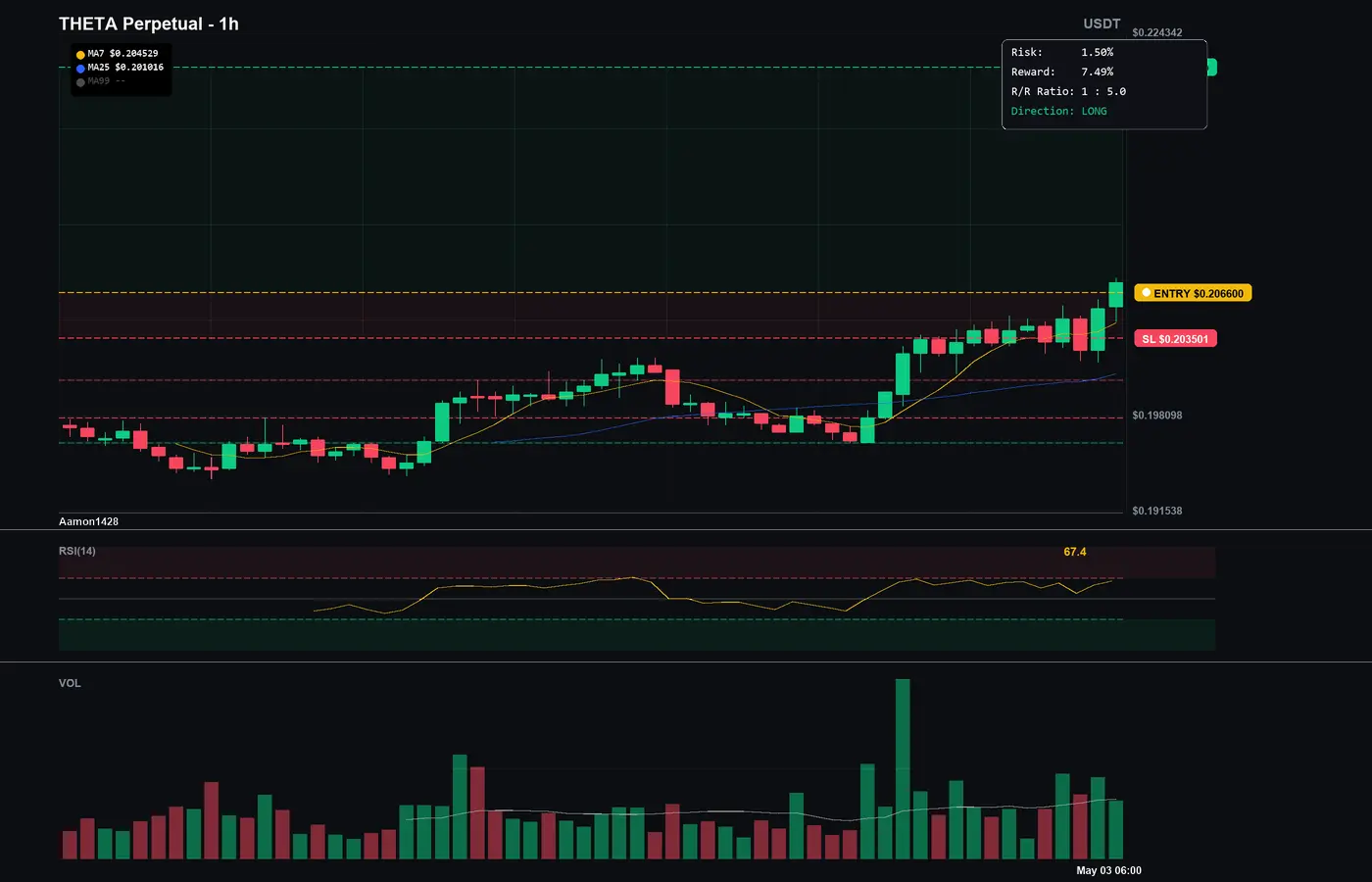
Task: Click the THETA Perpetual - 1h chart title
Action: tap(149, 24)
